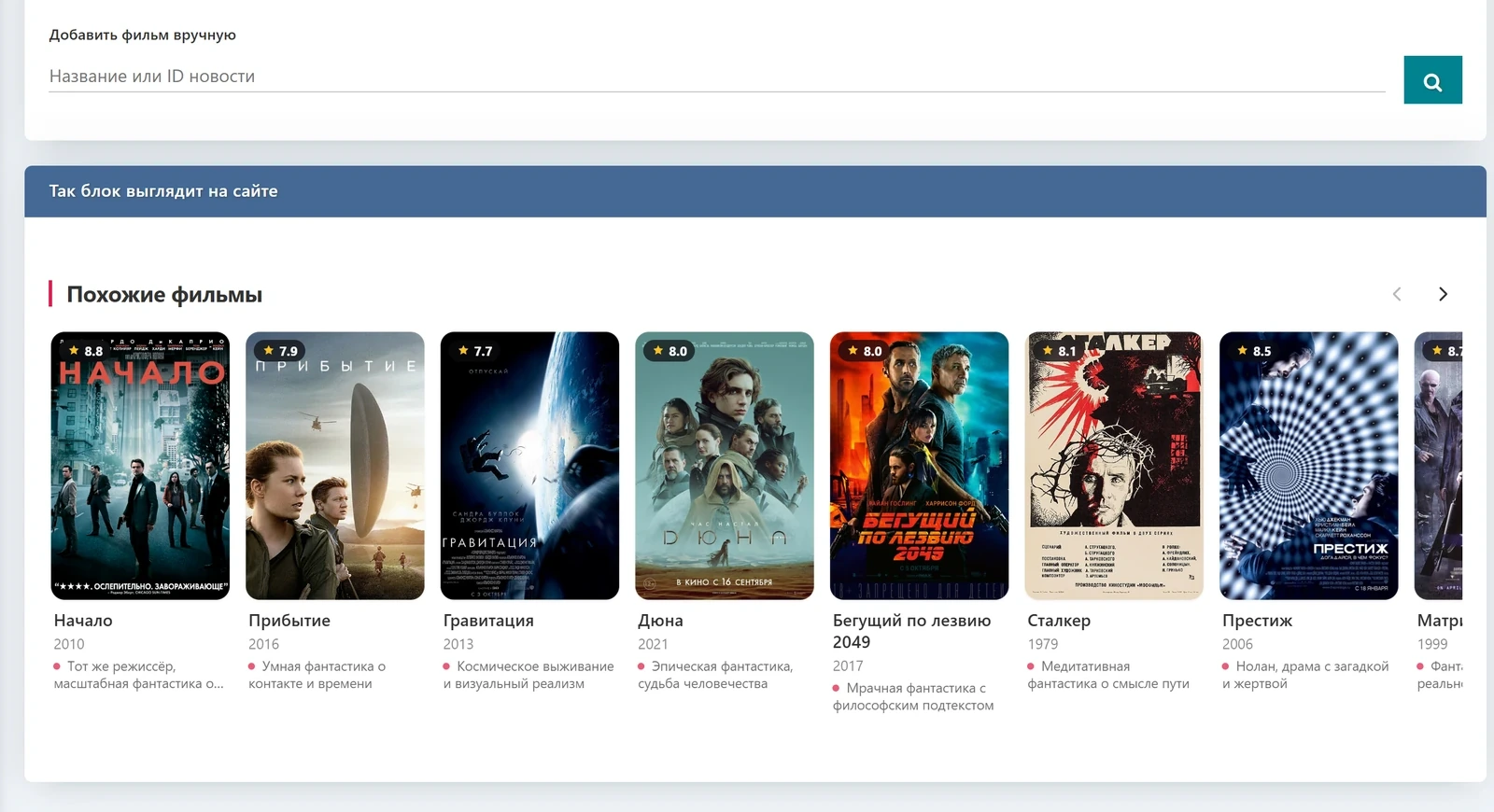This screenshot has width=1494, height=812.
Task: Click the year 2010 under Начало
Action: (x=69, y=644)
